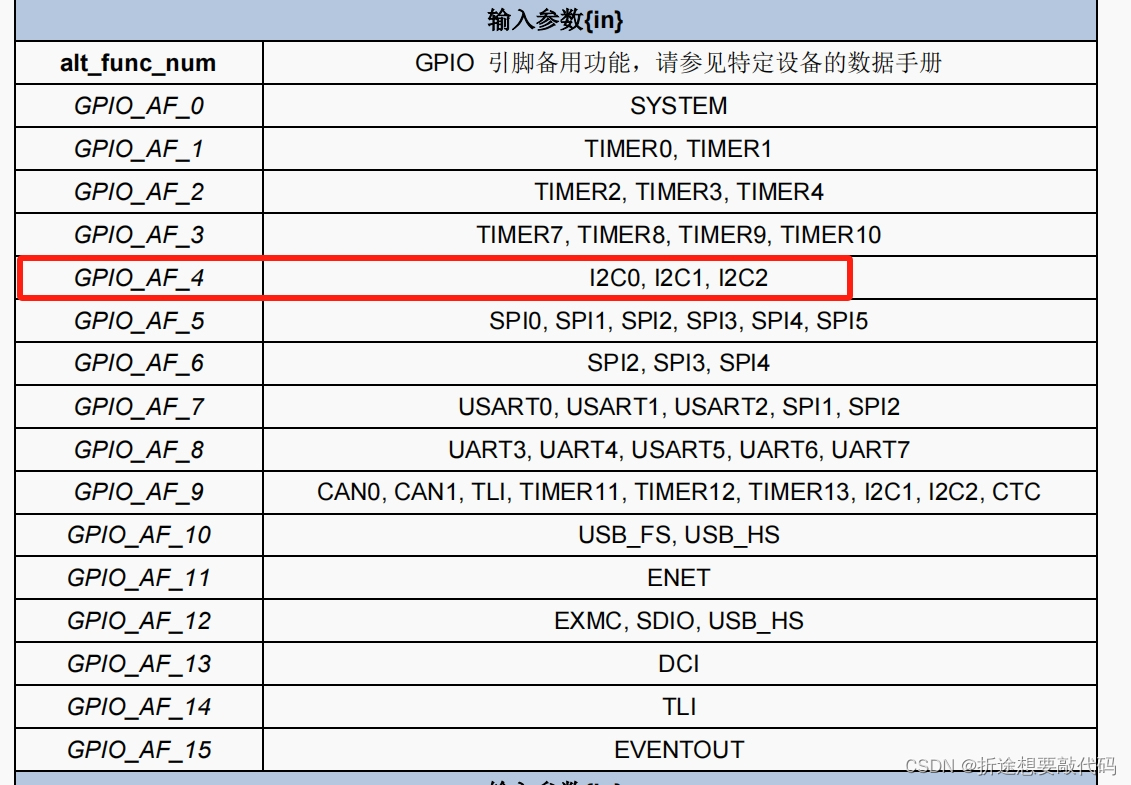Image resolution: width=1131 pixels, height=785 pixels.
Task: Click the USART0, USART1, USART2 cell
Action: (679, 406)
